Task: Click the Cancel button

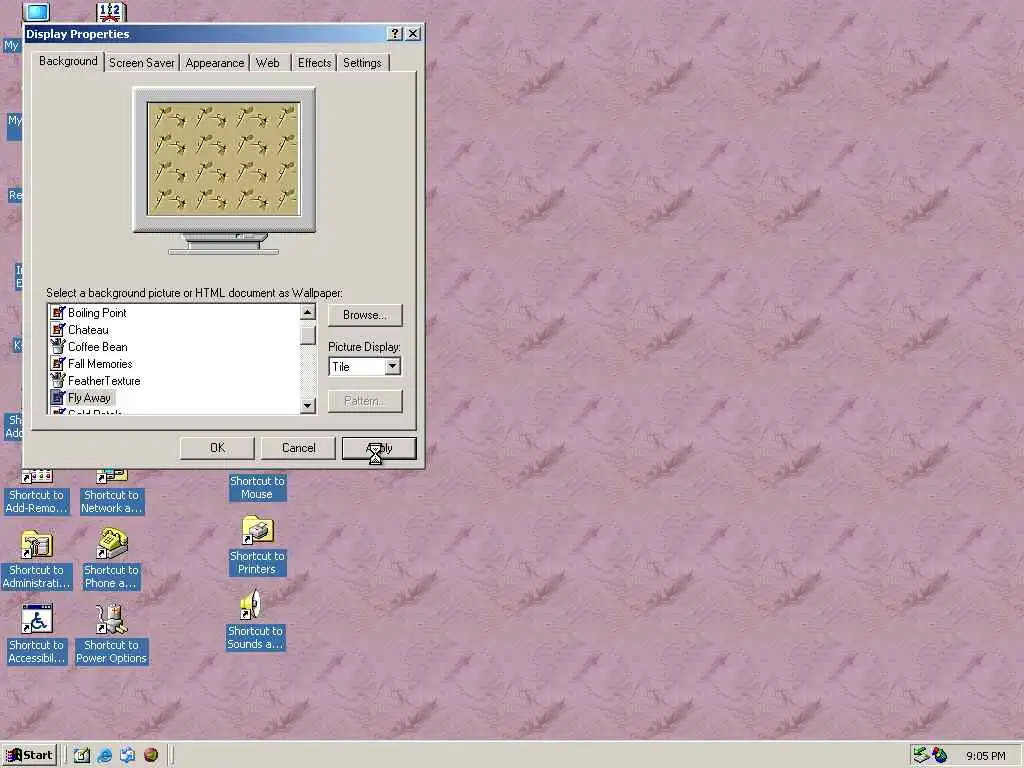Action: (x=298, y=448)
